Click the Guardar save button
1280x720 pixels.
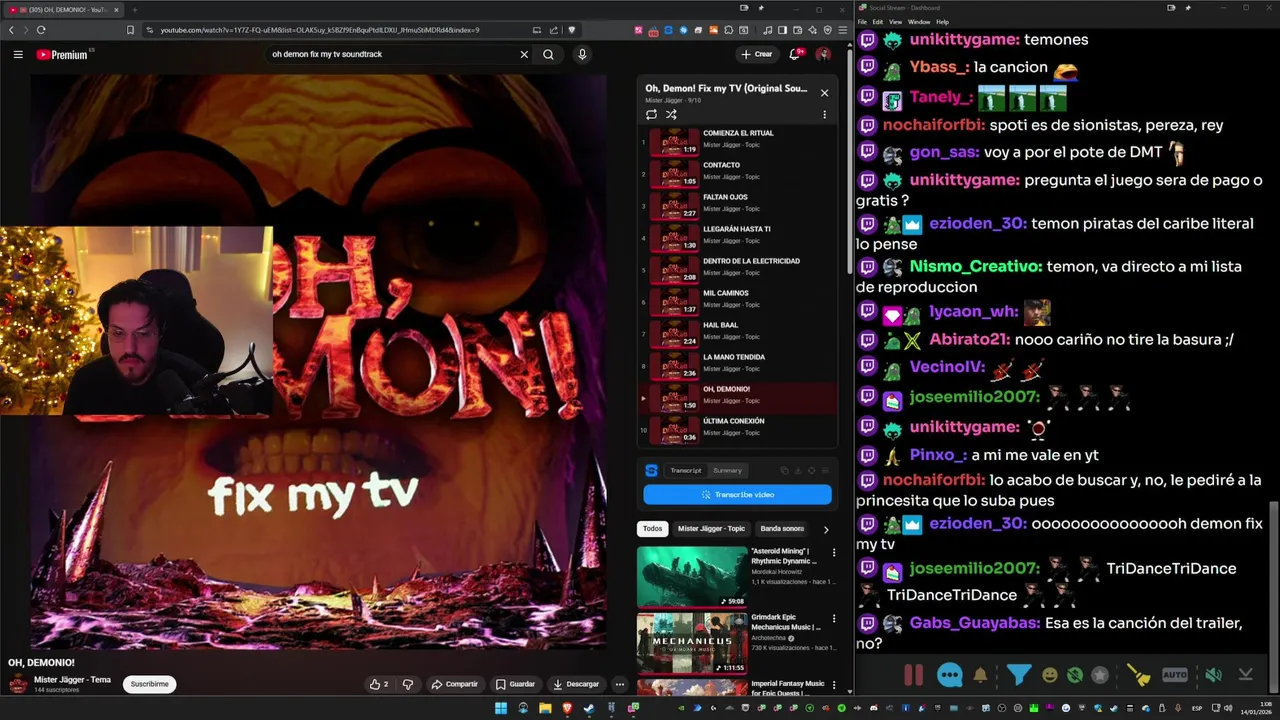[515, 684]
